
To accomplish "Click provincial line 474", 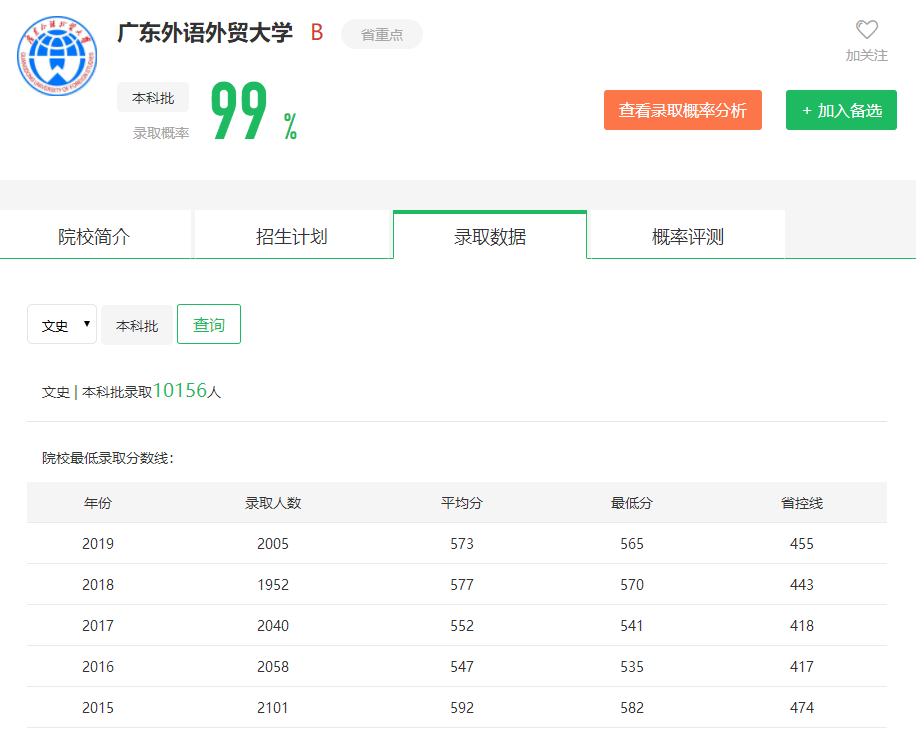I will [x=802, y=707].
